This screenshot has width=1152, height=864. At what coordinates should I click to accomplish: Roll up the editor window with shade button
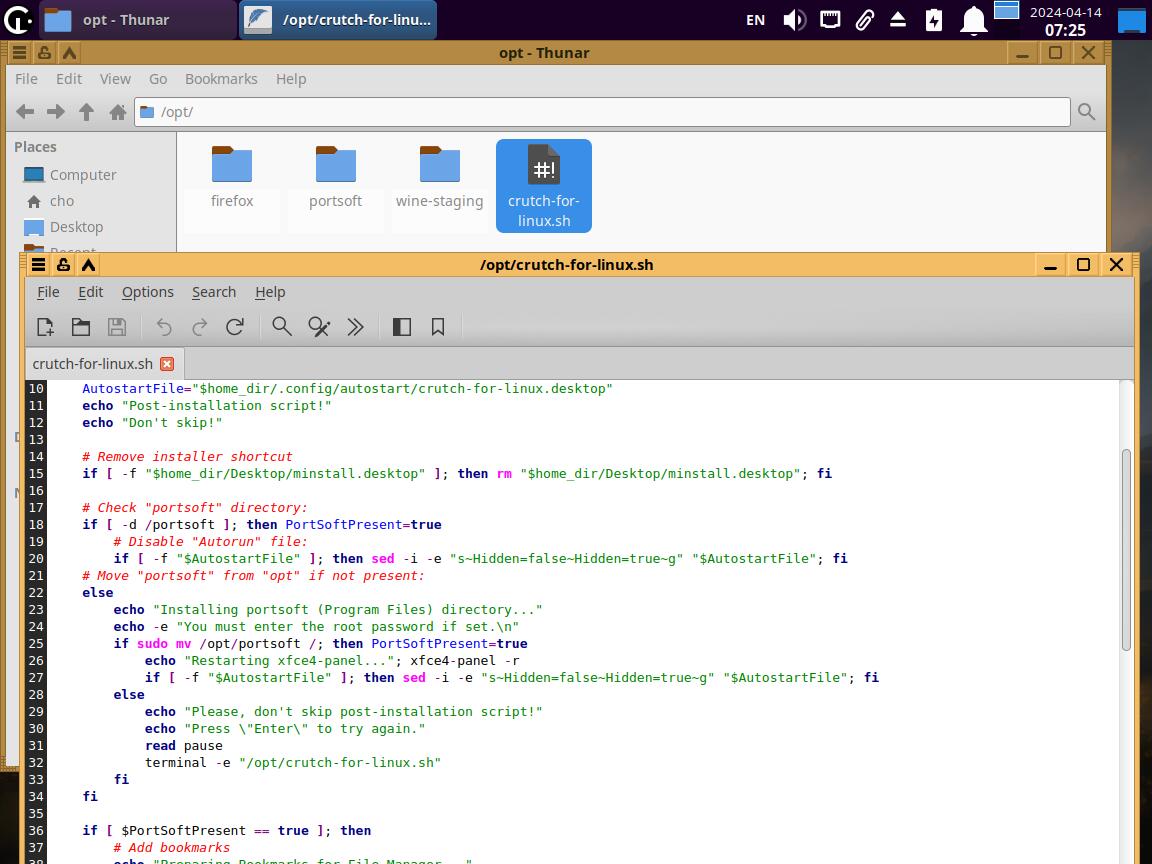point(88,265)
